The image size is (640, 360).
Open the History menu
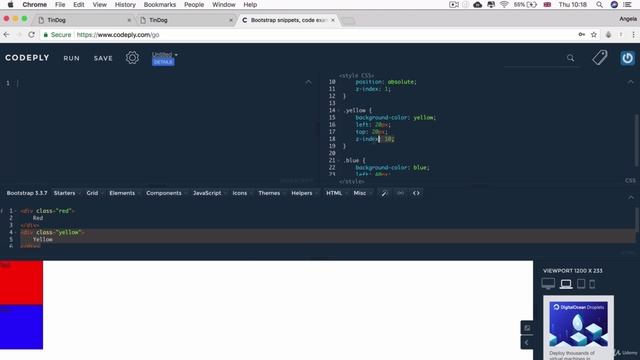pyautogui.click(x=125, y=4)
